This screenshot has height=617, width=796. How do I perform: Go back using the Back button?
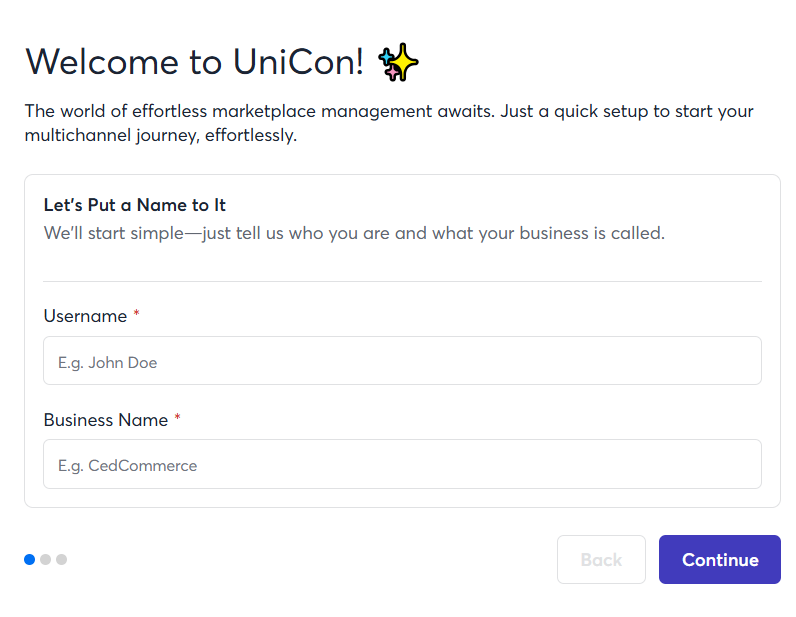601,560
